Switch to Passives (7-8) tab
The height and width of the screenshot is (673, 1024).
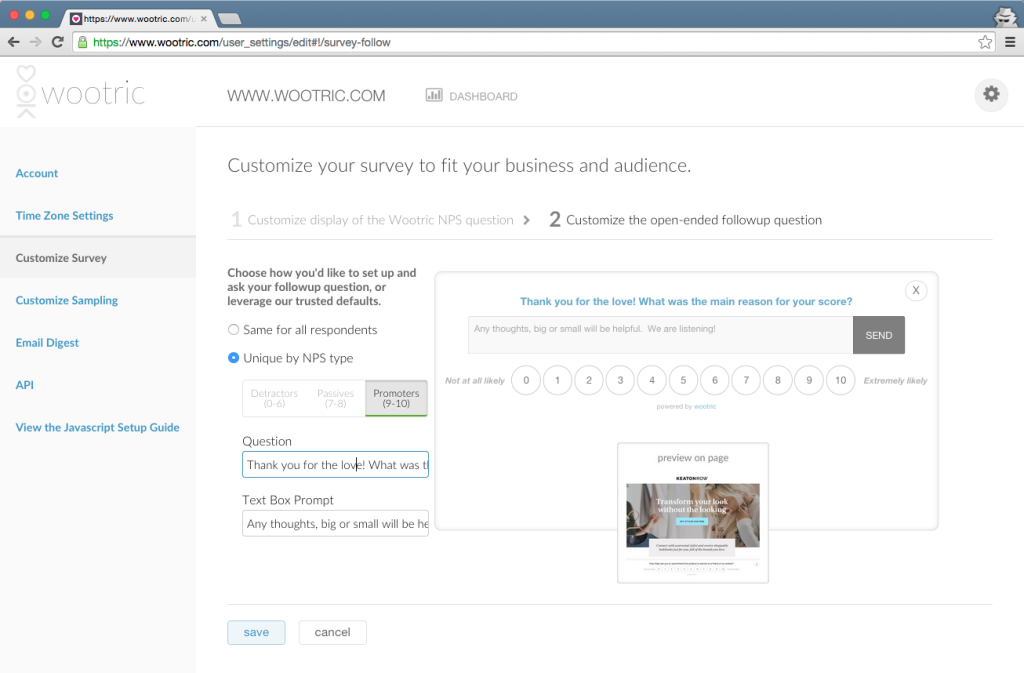tap(335, 398)
